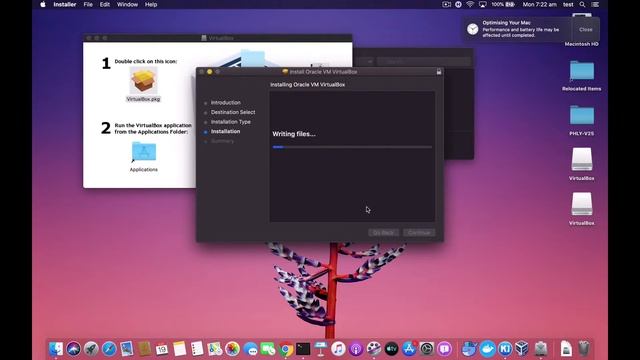The image size is (640, 360).
Task: Select the Summary step in sidebar
Action: tap(222, 141)
